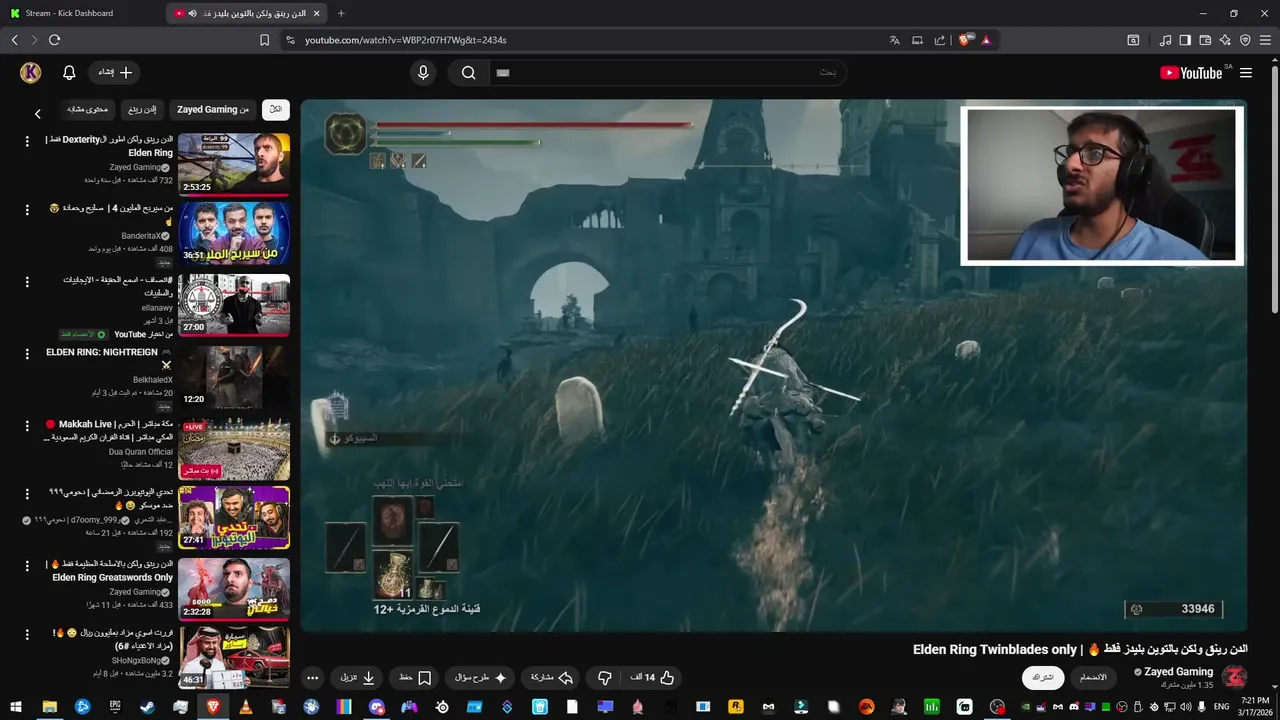1280x720 pixels.
Task: Open options for Dexterity Elden Ring video
Action: 27,140
